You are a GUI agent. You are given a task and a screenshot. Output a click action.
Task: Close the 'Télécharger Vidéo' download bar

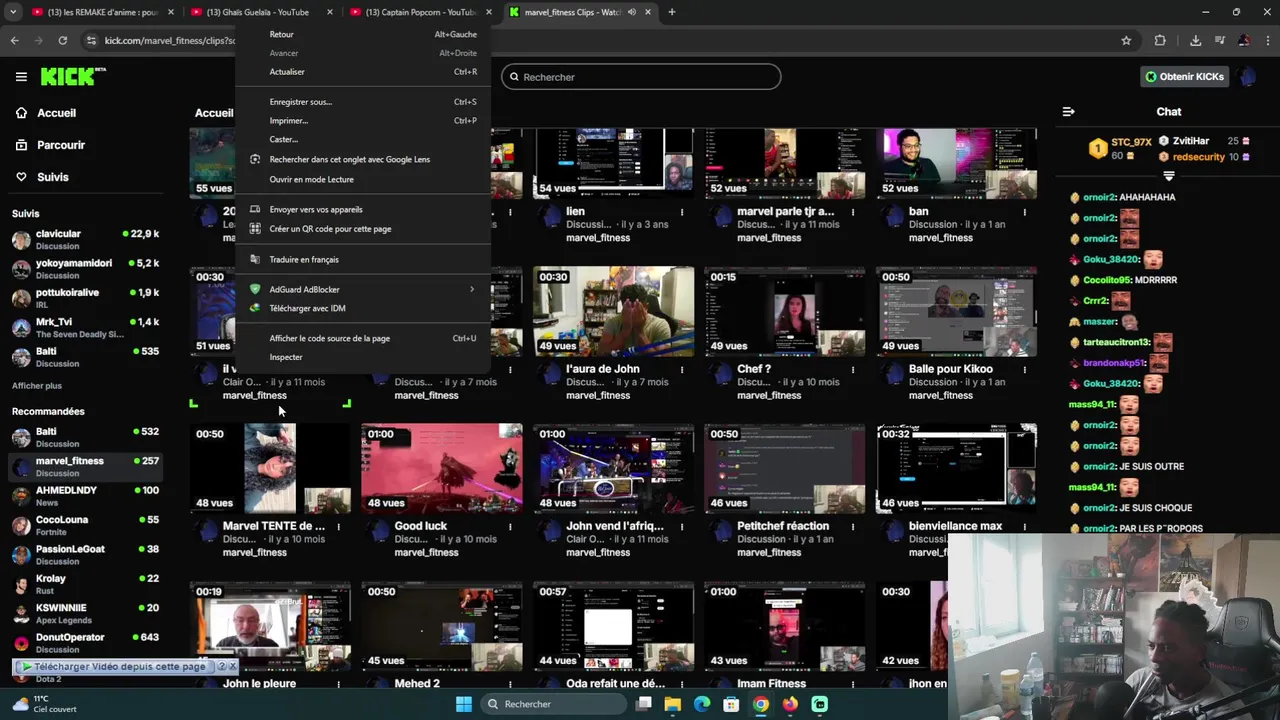(232, 666)
